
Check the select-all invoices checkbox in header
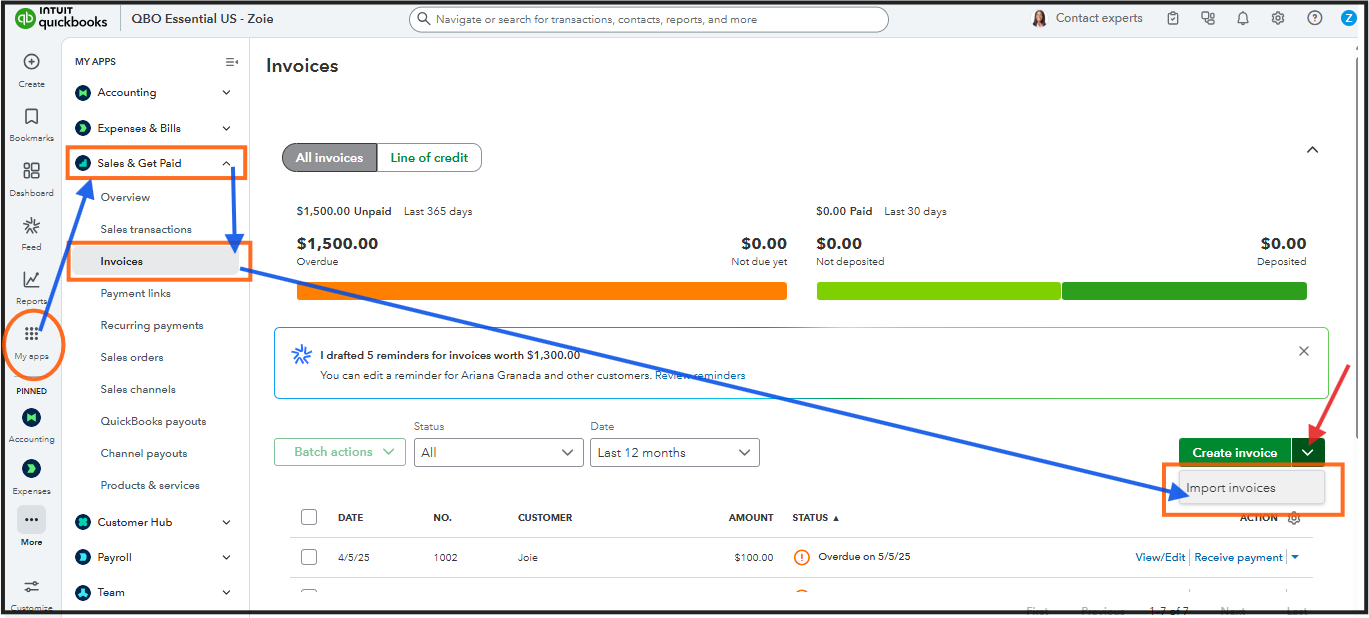(309, 517)
